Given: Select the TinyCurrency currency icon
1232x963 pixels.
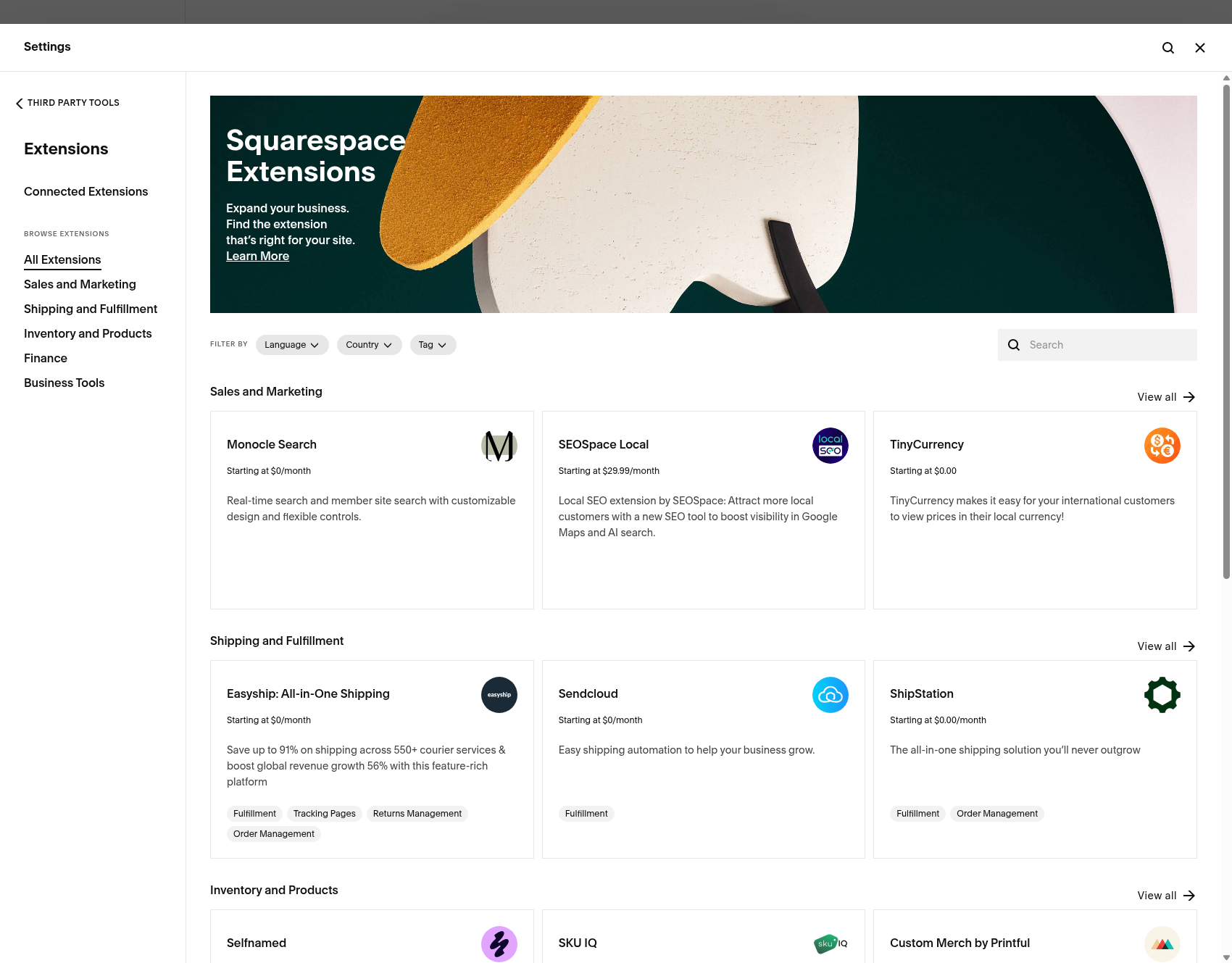Looking at the screenshot, I should (x=1162, y=446).
